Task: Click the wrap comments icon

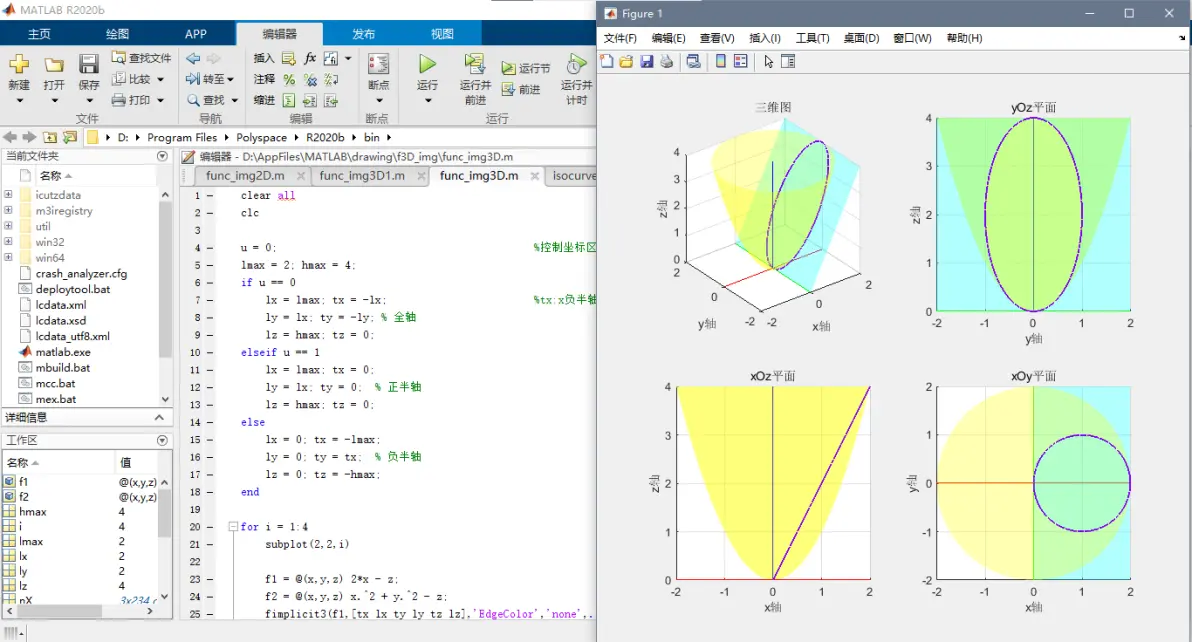Action: point(331,80)
